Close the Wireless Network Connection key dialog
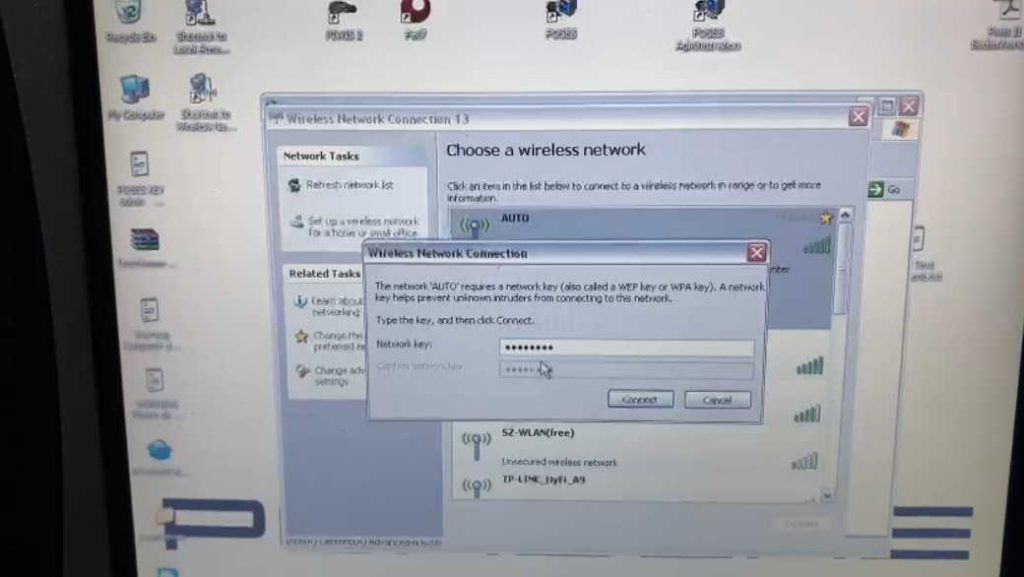 click(756, 253)
